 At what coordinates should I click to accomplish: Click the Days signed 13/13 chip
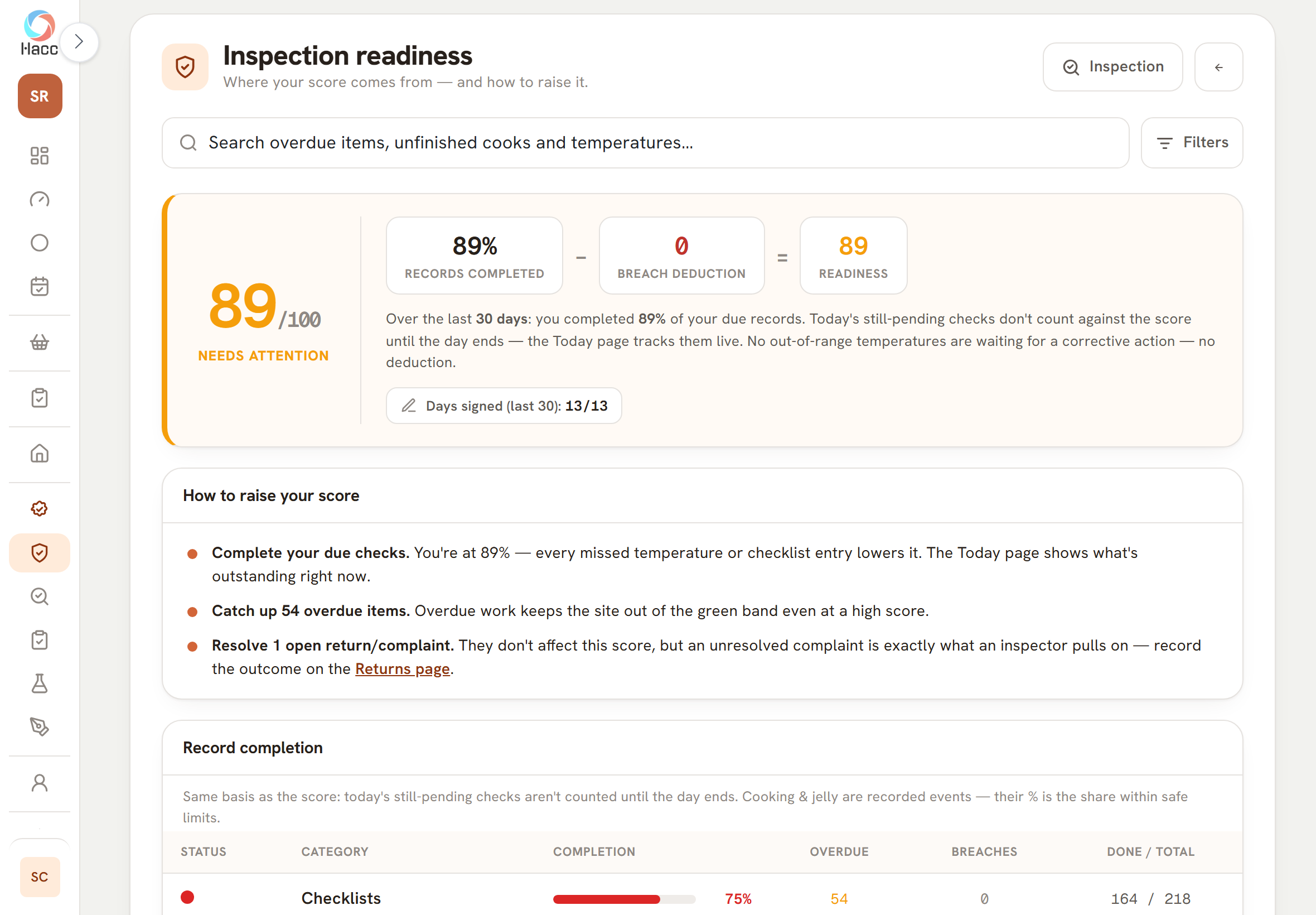[x=504, y=406]
